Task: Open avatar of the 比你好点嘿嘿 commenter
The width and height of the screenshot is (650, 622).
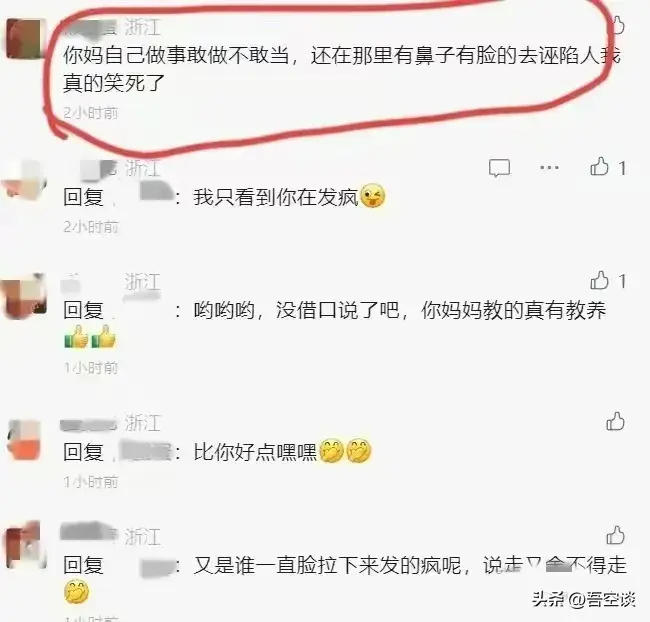Action: click(x=25, y=440)
